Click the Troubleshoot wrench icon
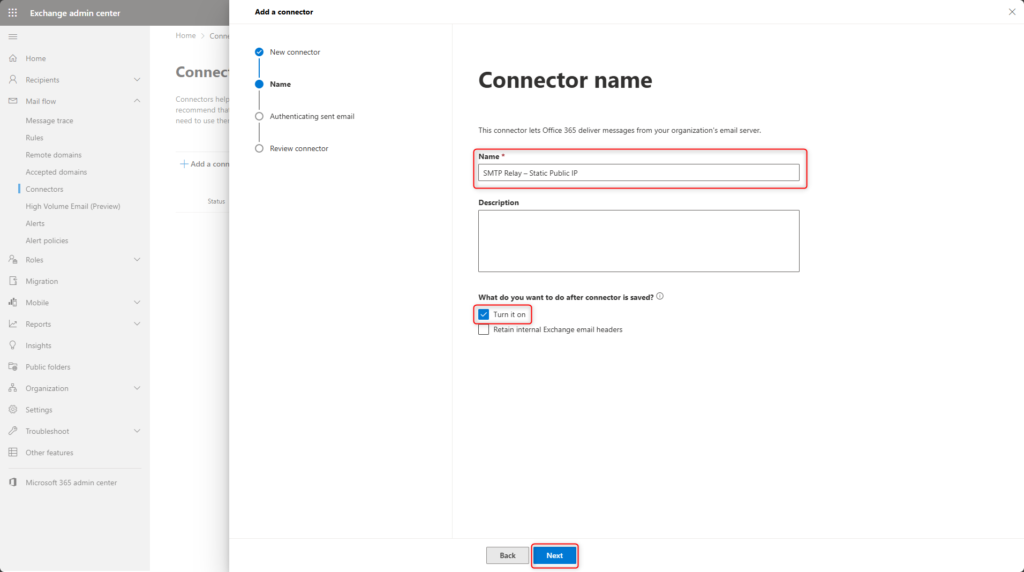Image resolution: width=1024 pixels, height=572 pixels. (12, 431)
